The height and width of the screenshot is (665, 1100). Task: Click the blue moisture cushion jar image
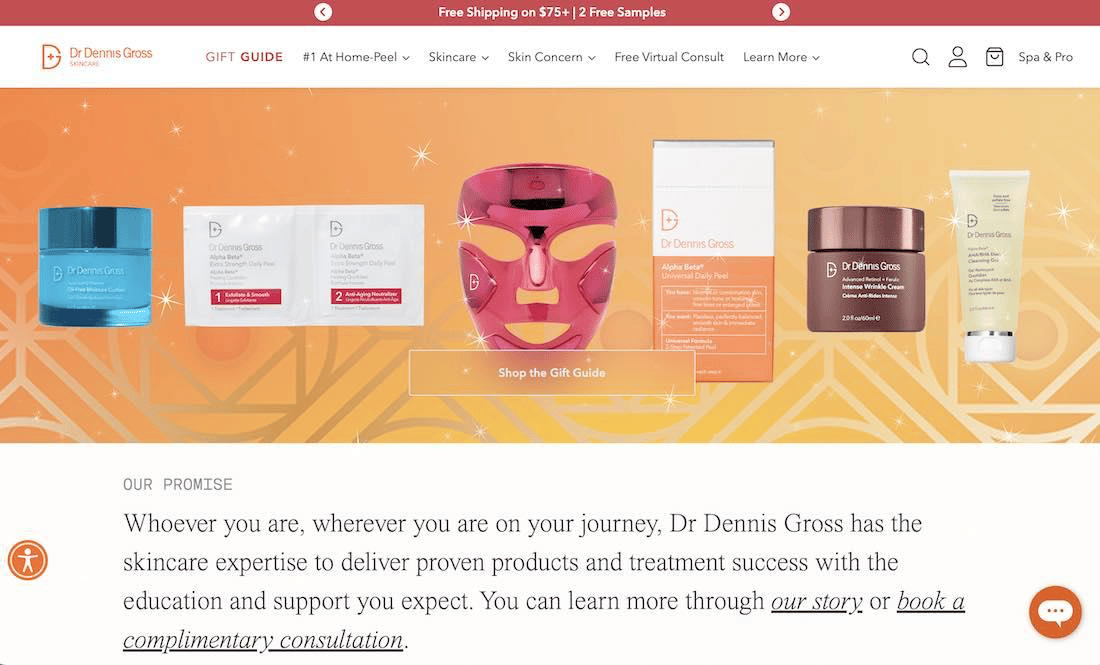click(x=95, y=266)
